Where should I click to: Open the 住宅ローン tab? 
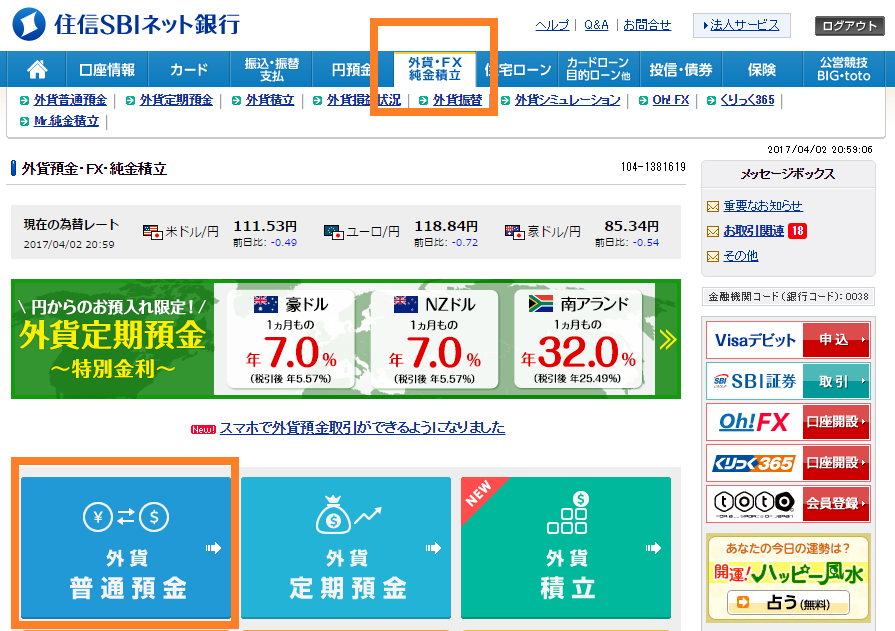pos(517,70)
